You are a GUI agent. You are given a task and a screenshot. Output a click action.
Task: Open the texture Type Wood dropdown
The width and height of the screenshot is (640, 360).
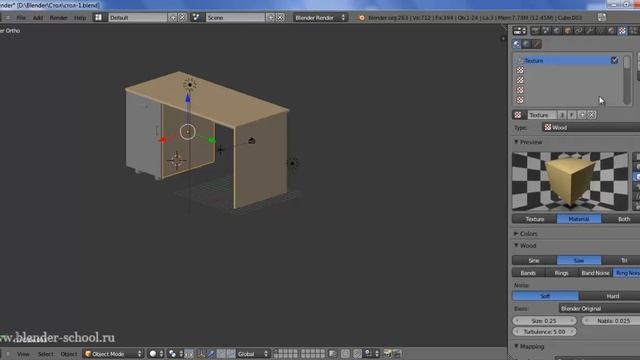(x=591, y=128)
